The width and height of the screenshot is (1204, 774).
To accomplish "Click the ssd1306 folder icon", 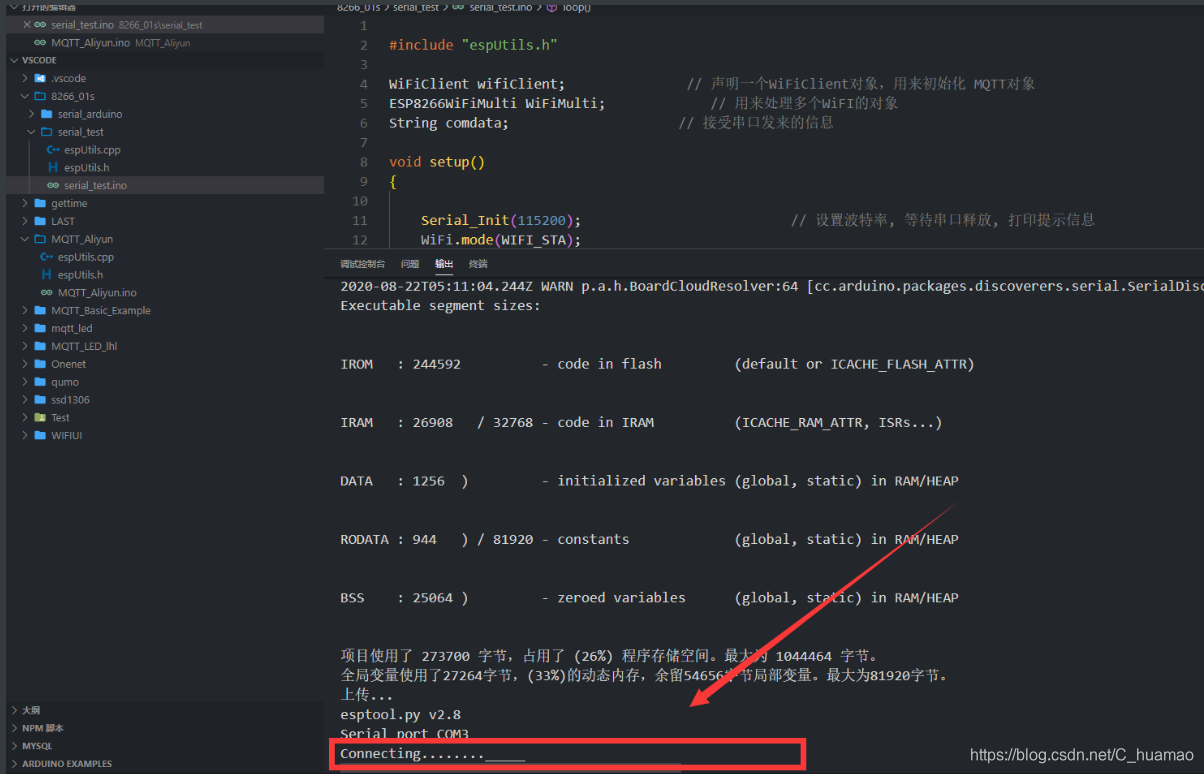I will [40, 400].
